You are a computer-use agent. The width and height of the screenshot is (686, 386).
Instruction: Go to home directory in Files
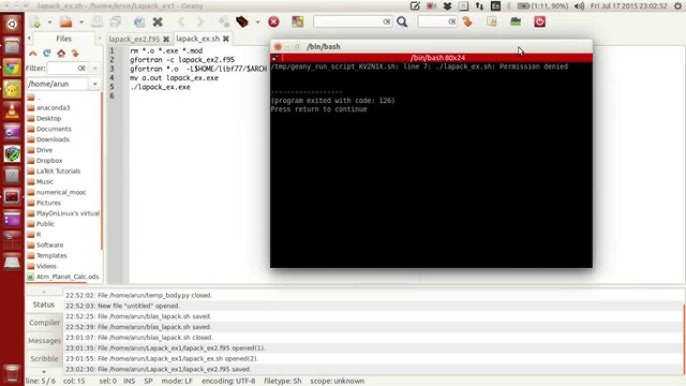point(61,53)
